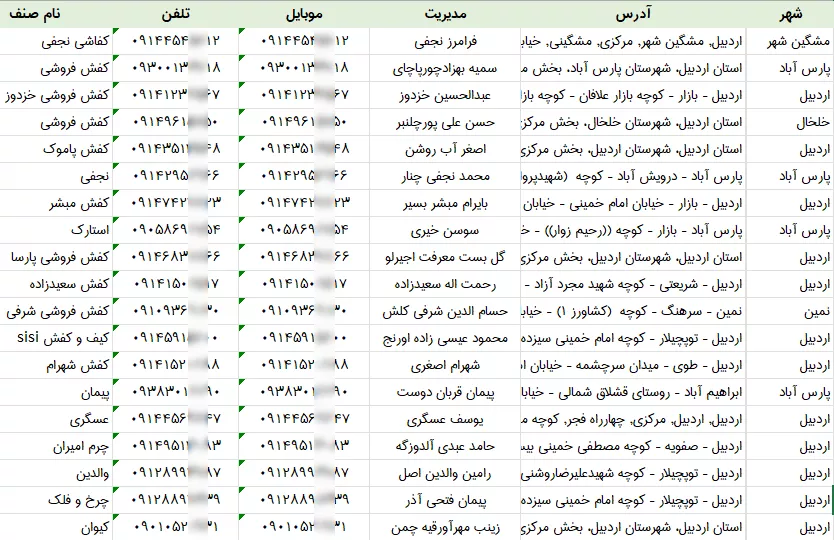Click address cell in شهرام اصغری row

pyautogui.click(x=633, y=365)
